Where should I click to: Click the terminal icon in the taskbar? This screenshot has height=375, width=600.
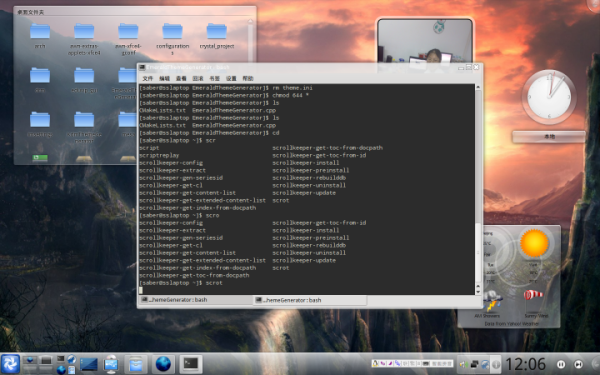point(191,364)
